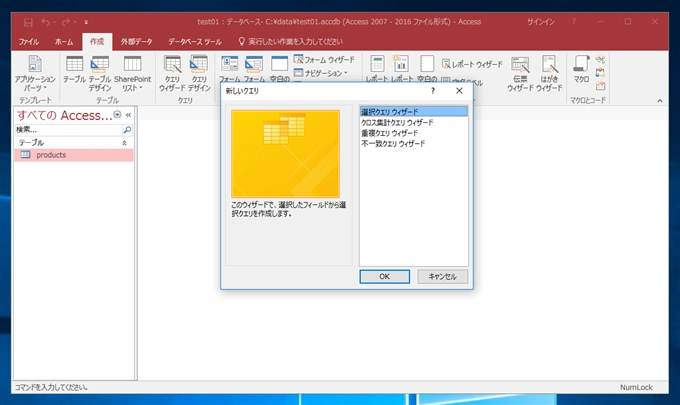Click the フォーム (Form) ribbon icon

pos(229,68)
